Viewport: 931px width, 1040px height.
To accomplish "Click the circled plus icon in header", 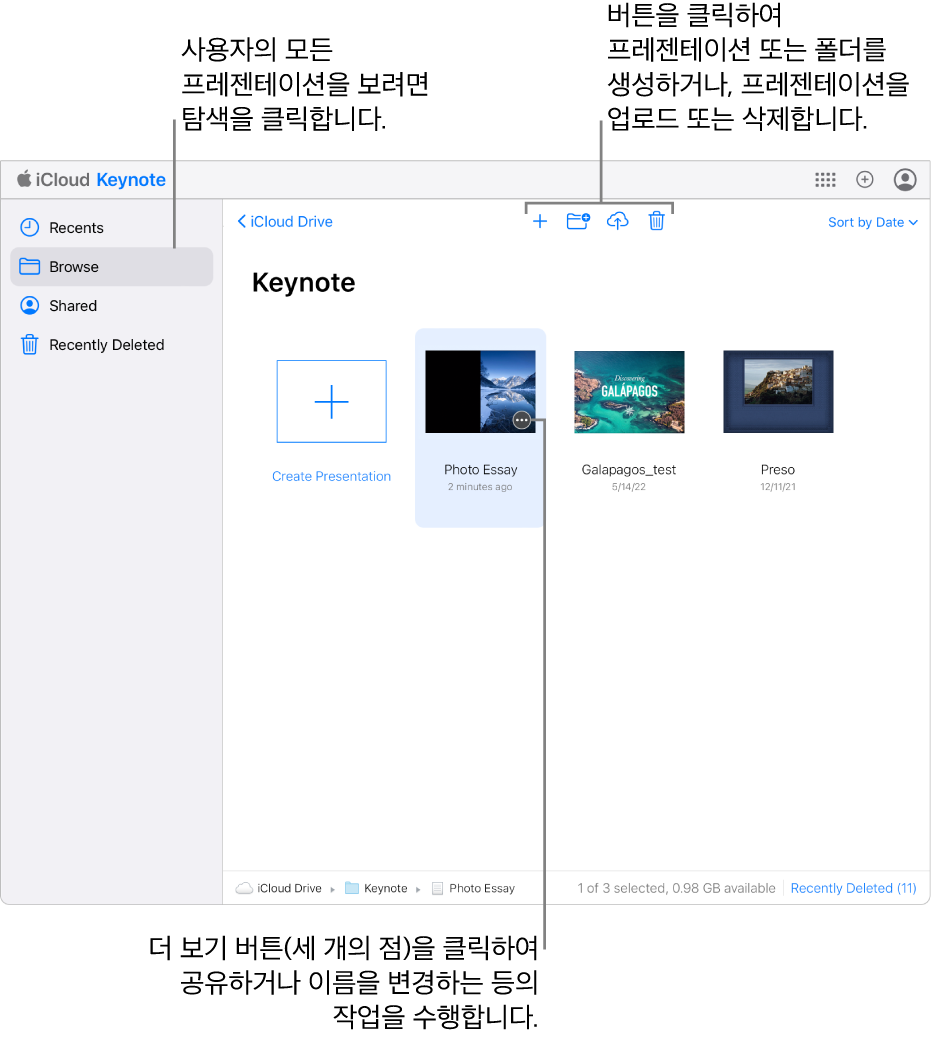I will pyautogui.click(x=865, y=179).
